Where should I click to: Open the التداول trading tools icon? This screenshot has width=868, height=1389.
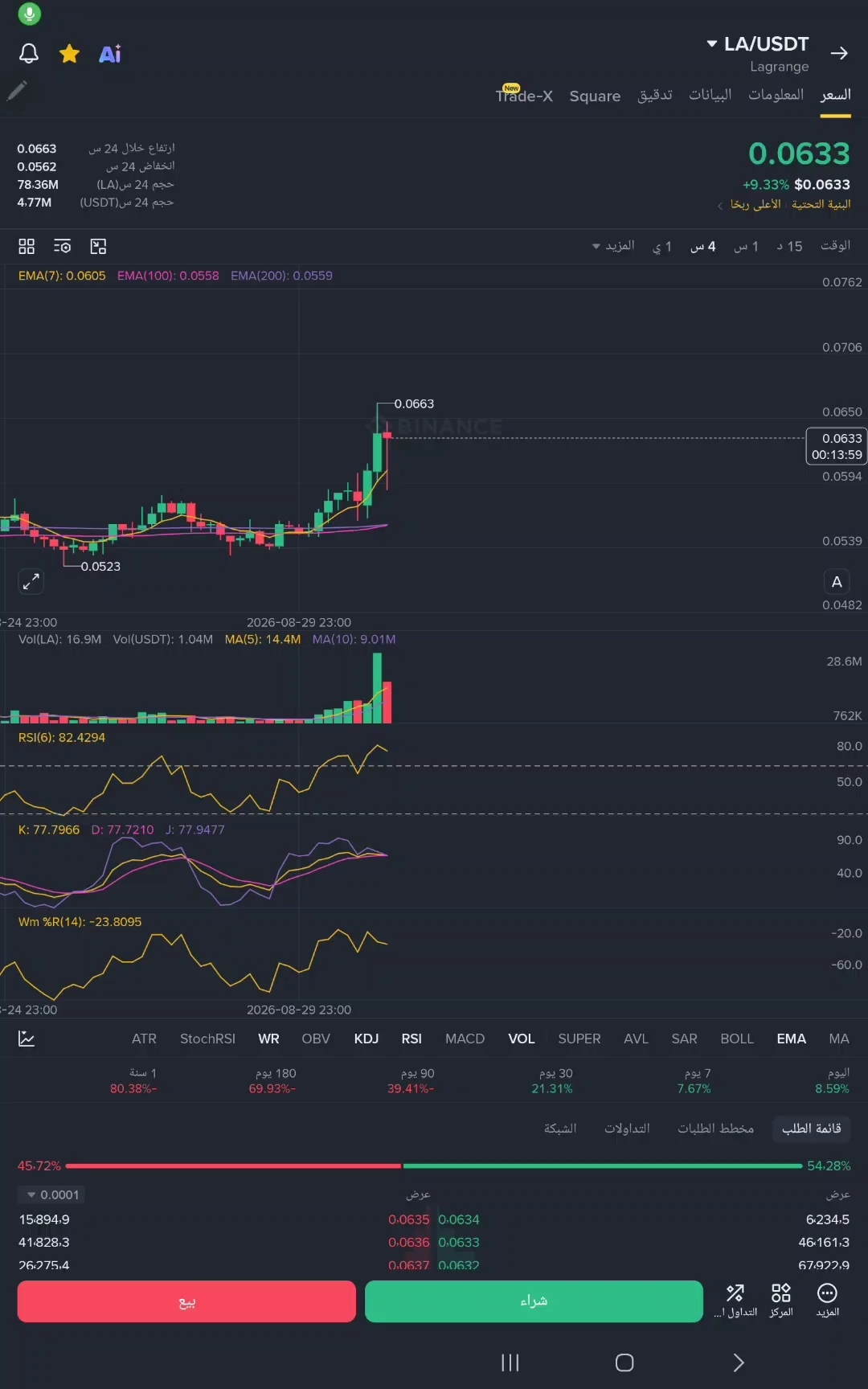[735, 1300]
